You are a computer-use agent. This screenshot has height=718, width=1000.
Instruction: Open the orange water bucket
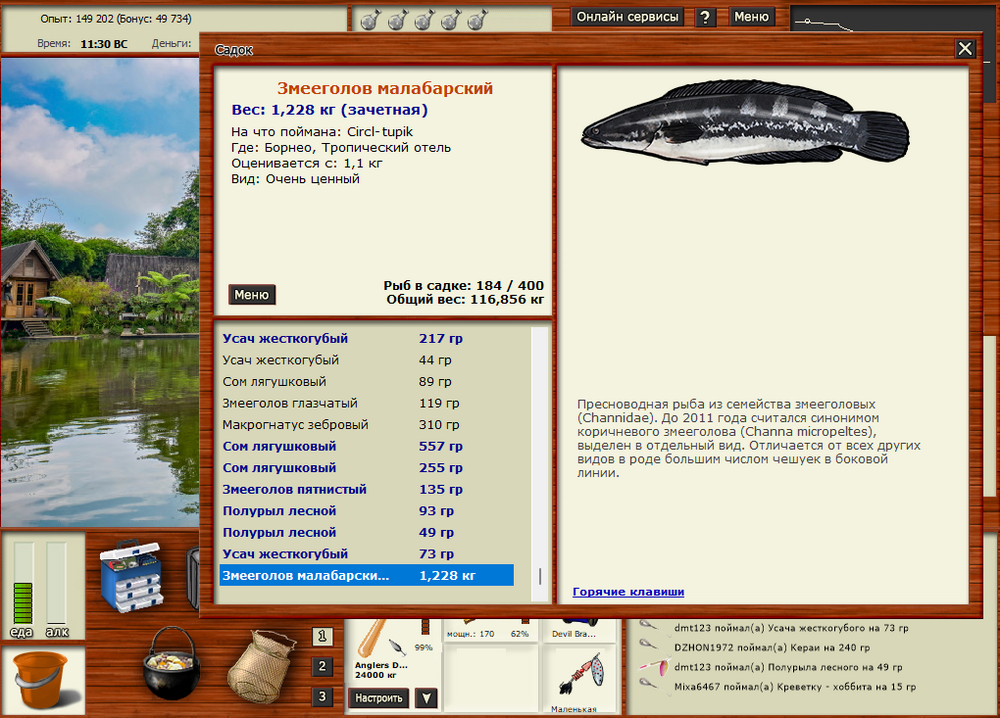tap(40, 678)
